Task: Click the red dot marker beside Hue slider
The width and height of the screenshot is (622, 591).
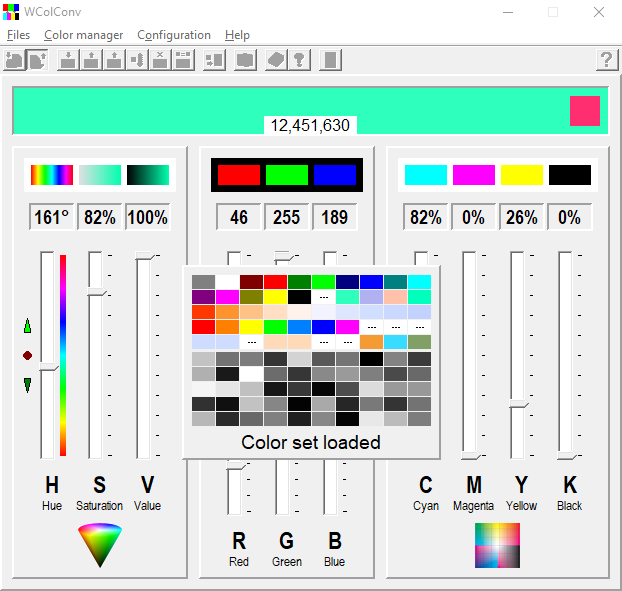Action: point(27,355)
